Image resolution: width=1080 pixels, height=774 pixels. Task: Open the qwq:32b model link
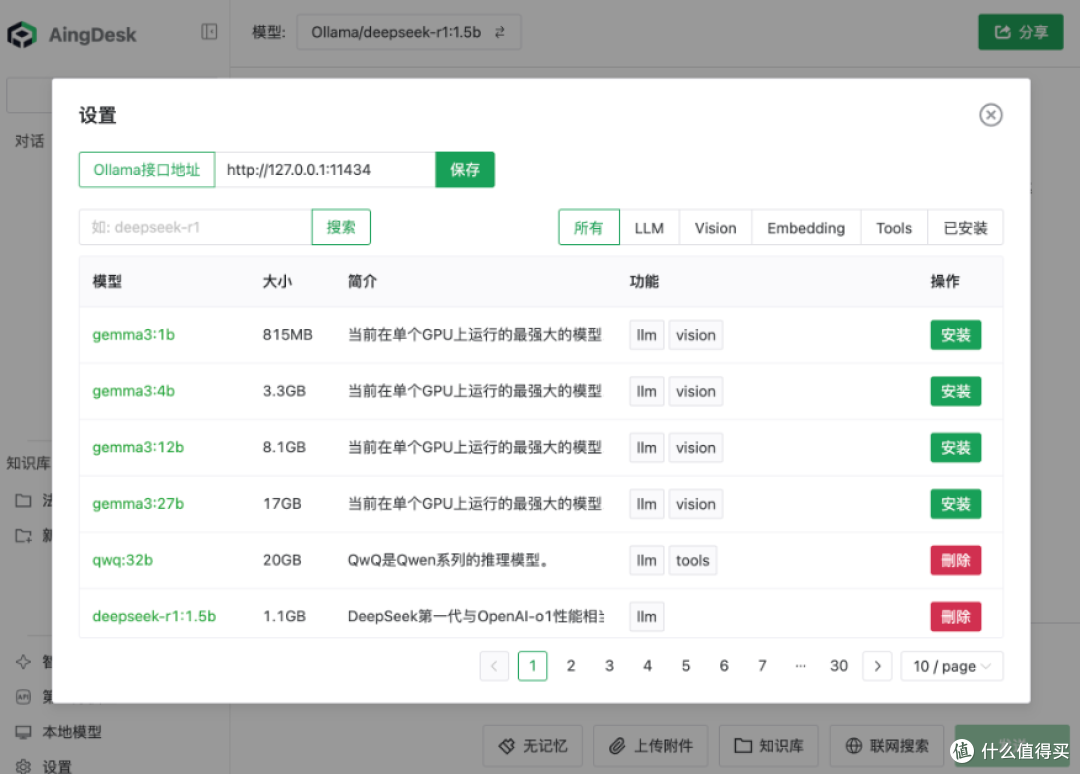pos(123,560)
